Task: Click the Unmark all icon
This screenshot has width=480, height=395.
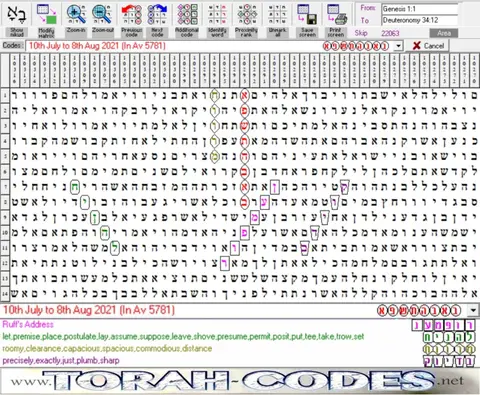Action: point(277,14)
